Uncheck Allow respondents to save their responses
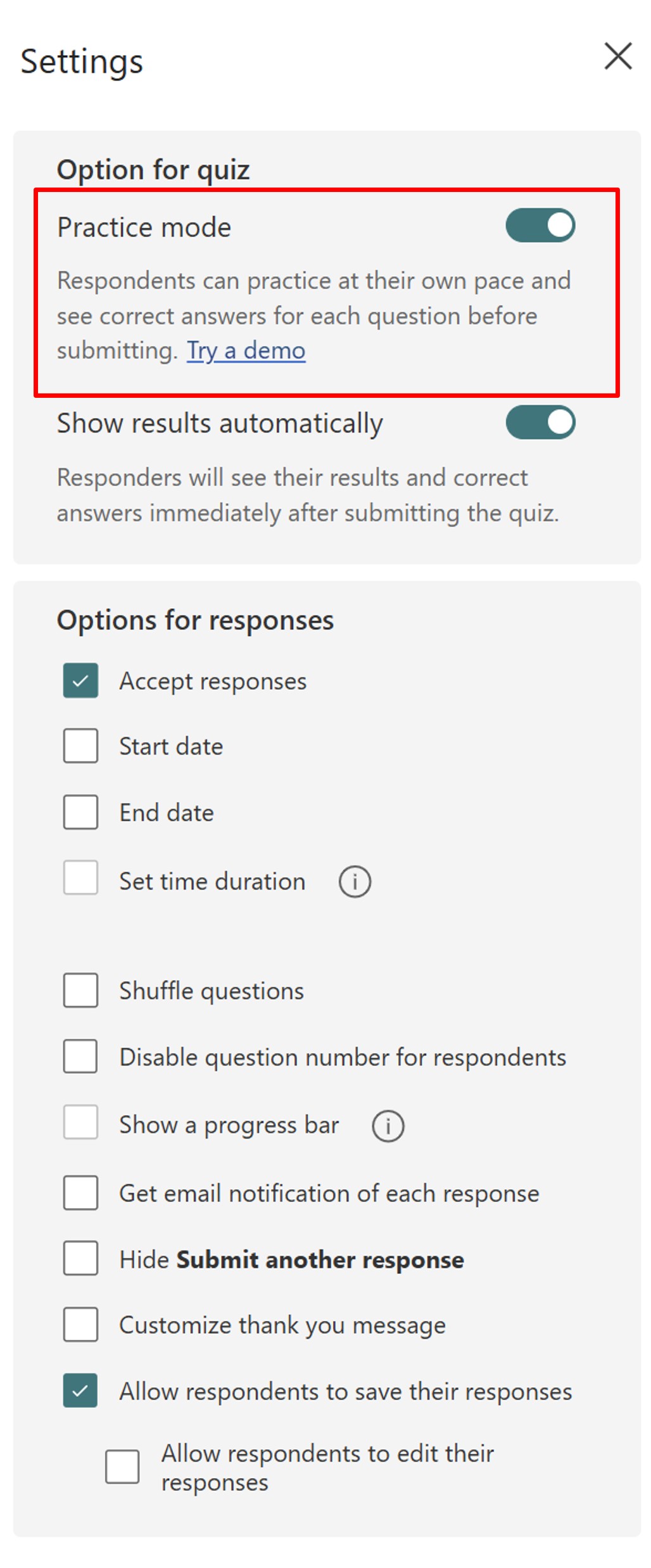 (80, 1391)
